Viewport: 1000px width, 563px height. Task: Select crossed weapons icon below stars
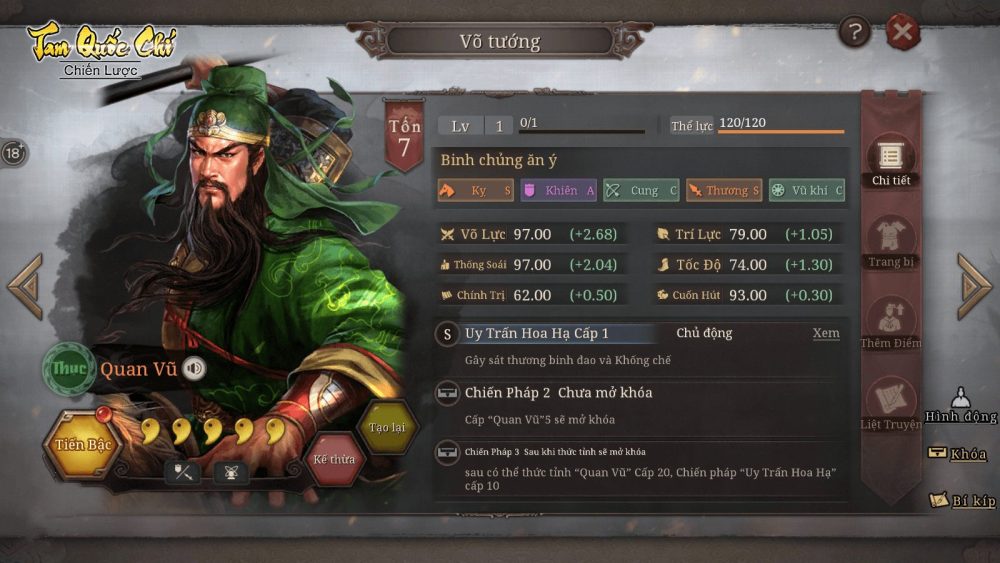183,472
